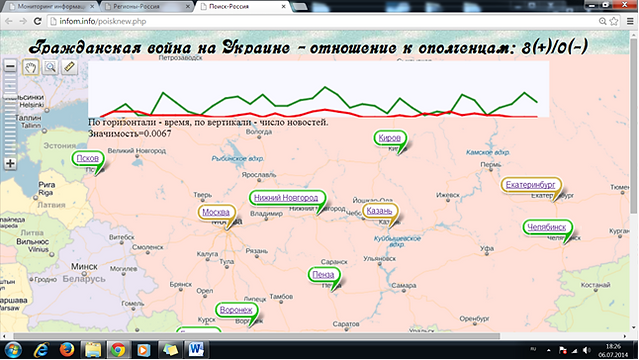639x360 pixels.
Task: Bookmark this page with the star
Action: pyautogui.click(x=614, y=21)
